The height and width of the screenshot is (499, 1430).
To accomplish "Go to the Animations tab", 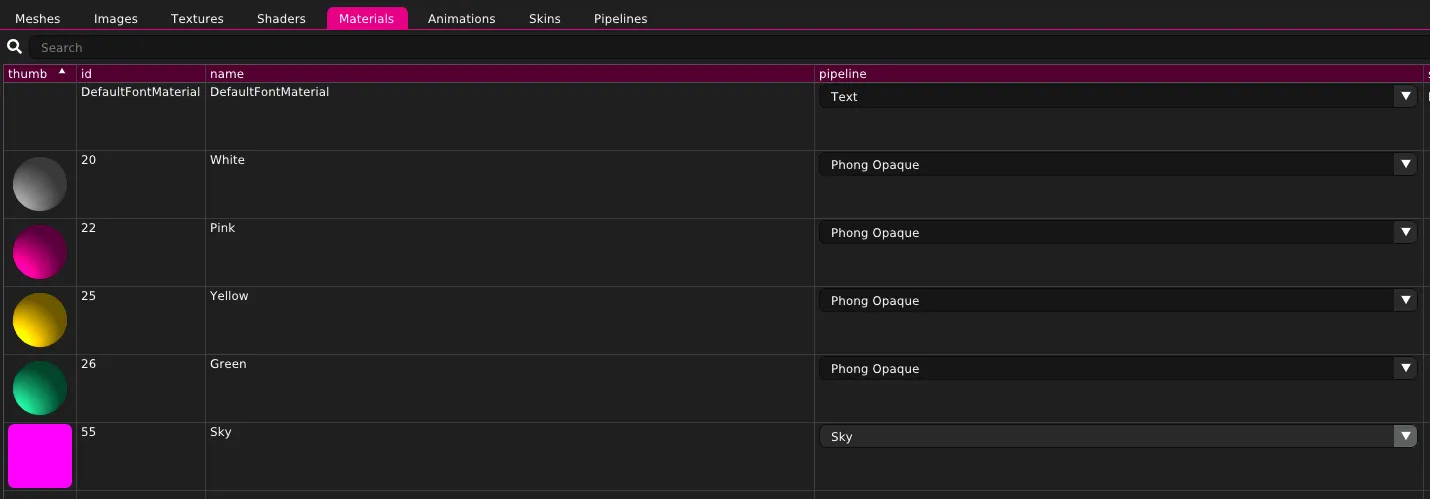I will point(461,19).
